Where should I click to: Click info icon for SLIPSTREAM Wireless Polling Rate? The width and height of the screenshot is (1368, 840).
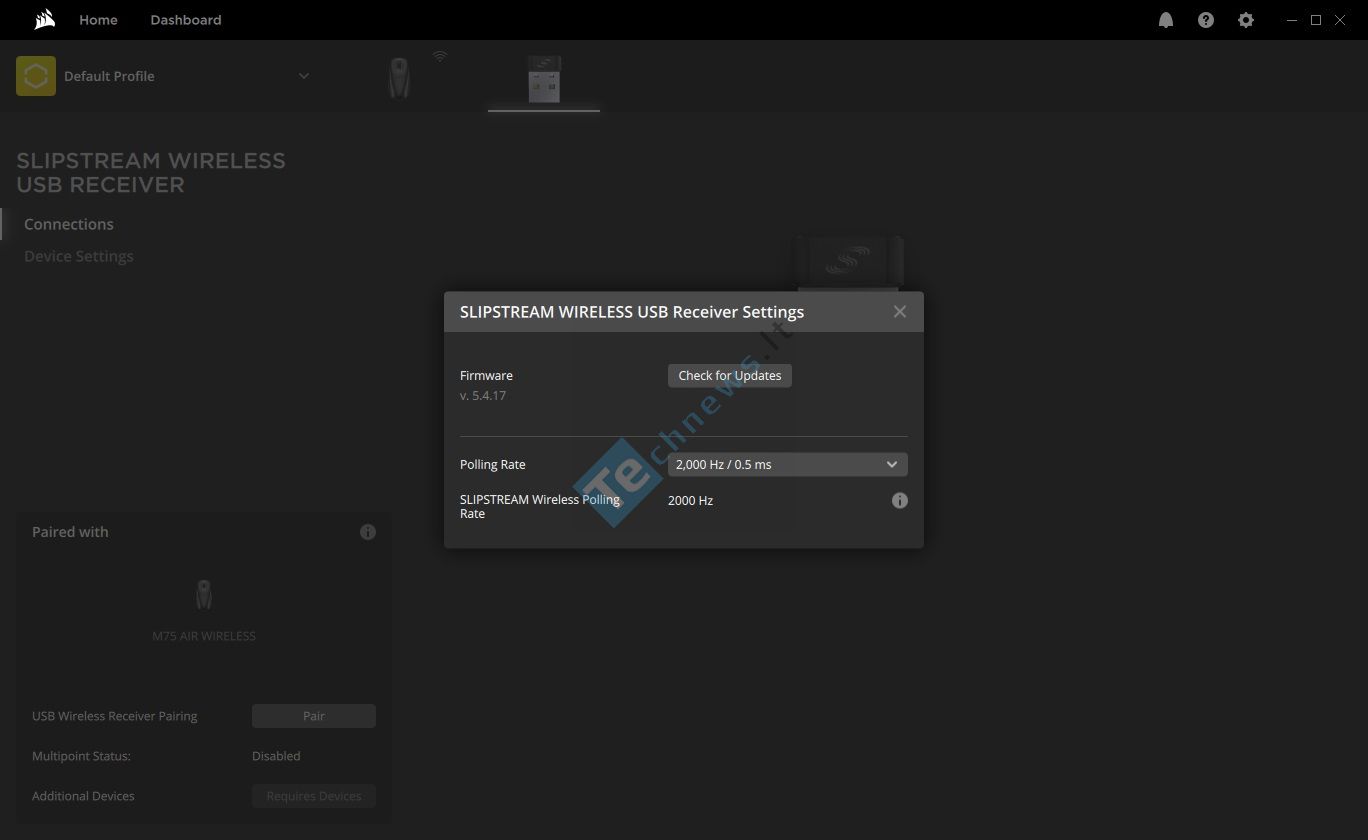tap(900, 500)
